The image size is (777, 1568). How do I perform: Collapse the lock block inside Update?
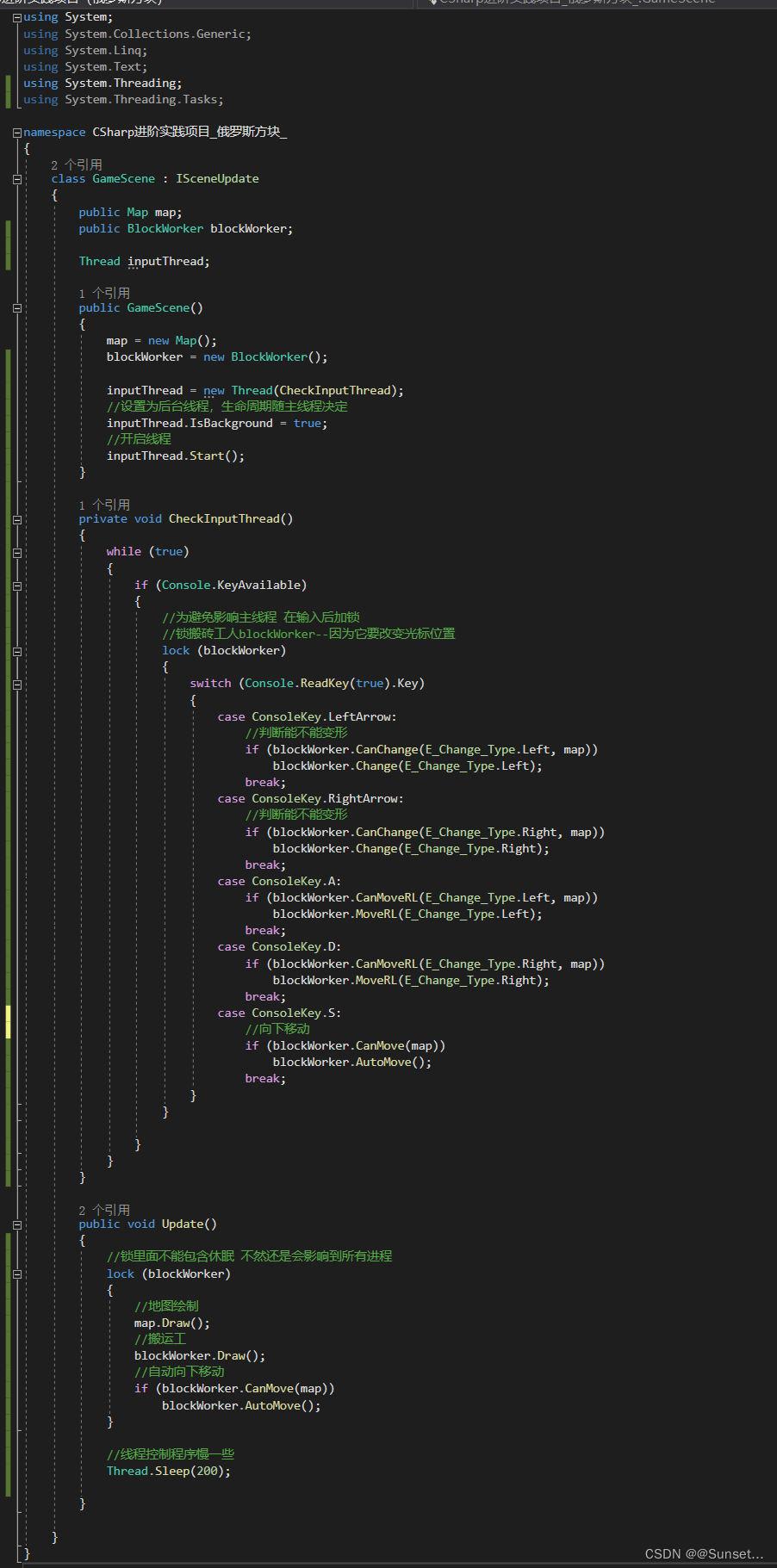(16, 1274)
